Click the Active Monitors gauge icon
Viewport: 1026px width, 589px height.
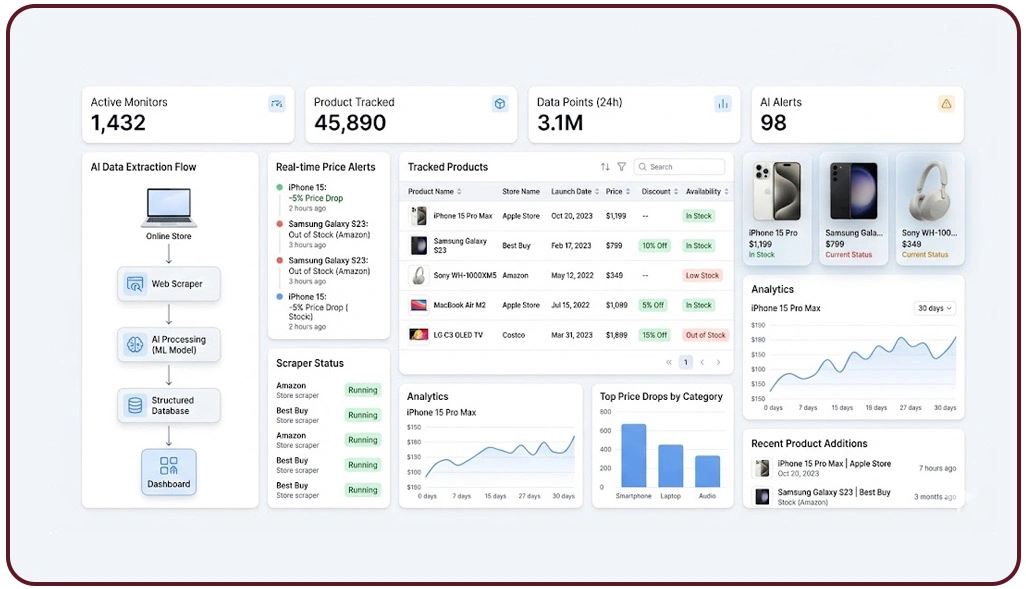pos(277,103)
